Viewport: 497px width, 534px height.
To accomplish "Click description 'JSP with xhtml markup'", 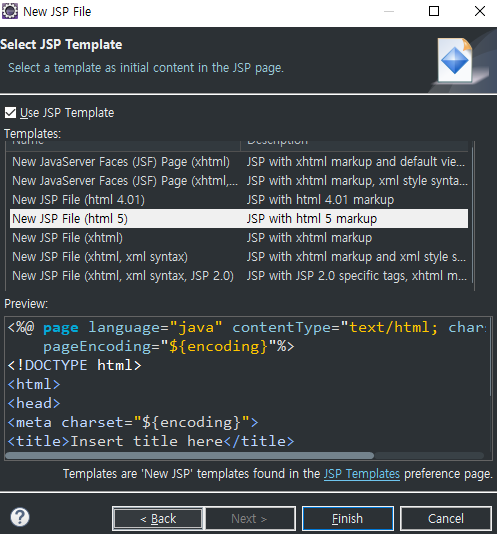I will 309,238.
